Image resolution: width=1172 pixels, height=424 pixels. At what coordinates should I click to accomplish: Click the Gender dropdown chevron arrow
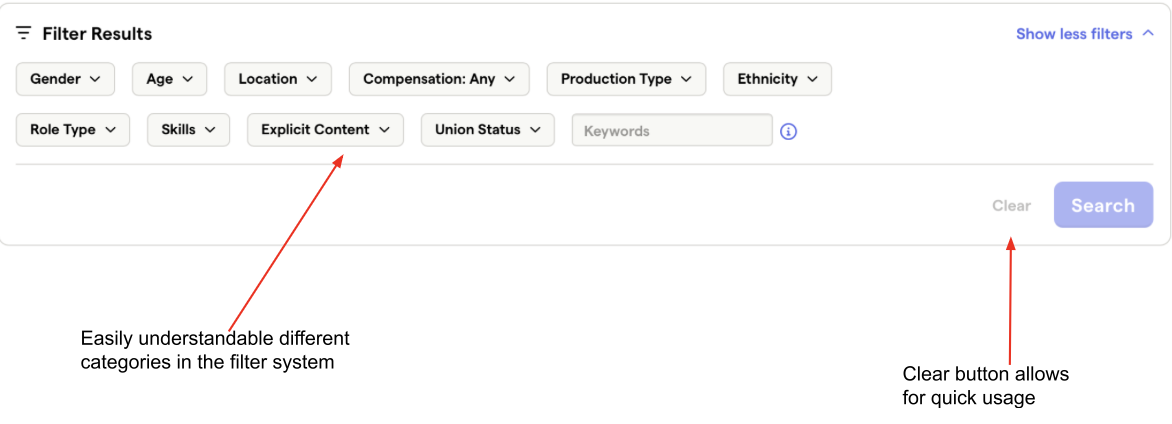tap(95, 79)
